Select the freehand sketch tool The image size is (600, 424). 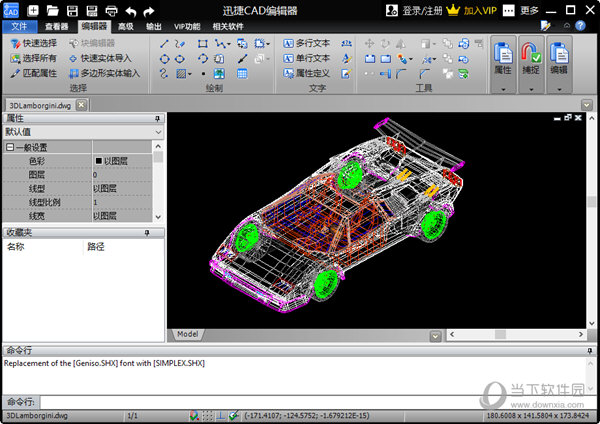coord(180,44)
